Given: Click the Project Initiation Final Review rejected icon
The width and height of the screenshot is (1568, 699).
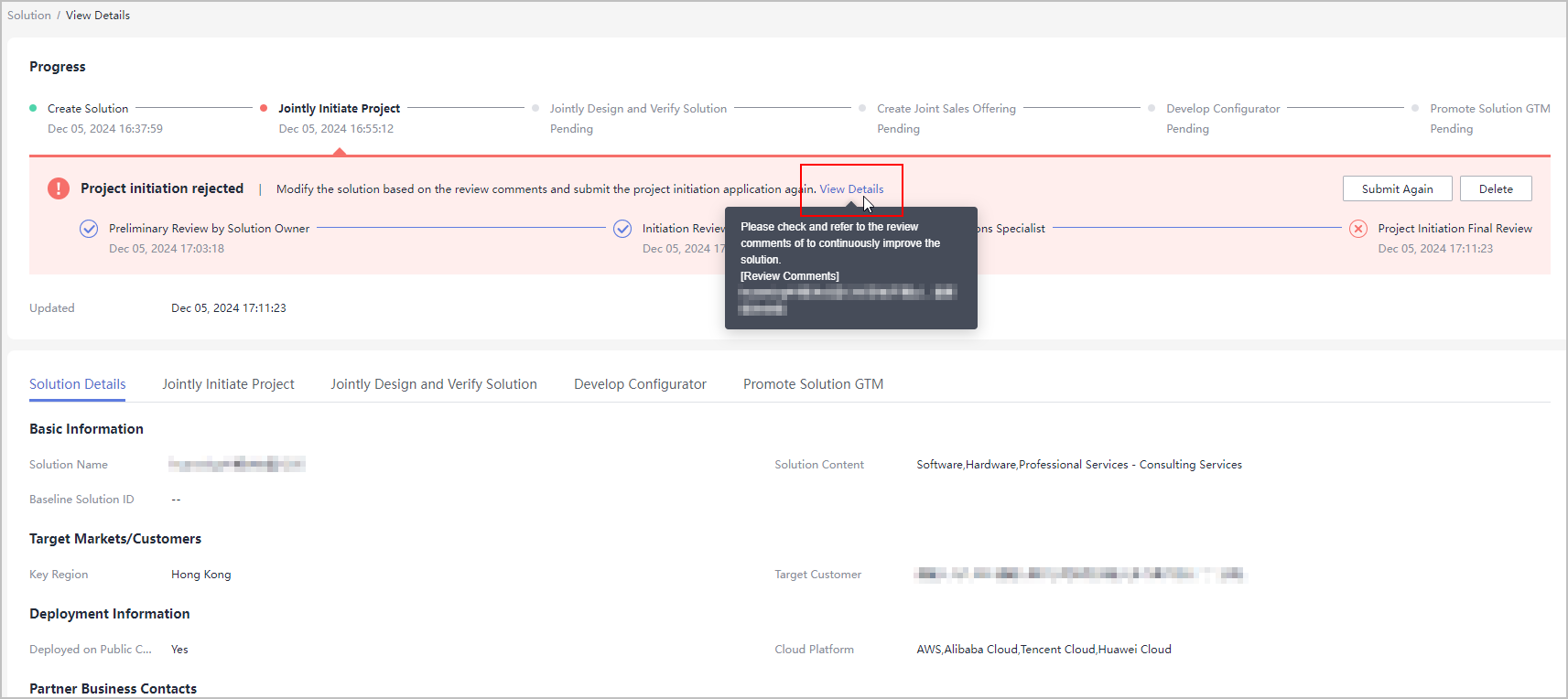Looking at the screenshot, I should tap(1358, 229).
